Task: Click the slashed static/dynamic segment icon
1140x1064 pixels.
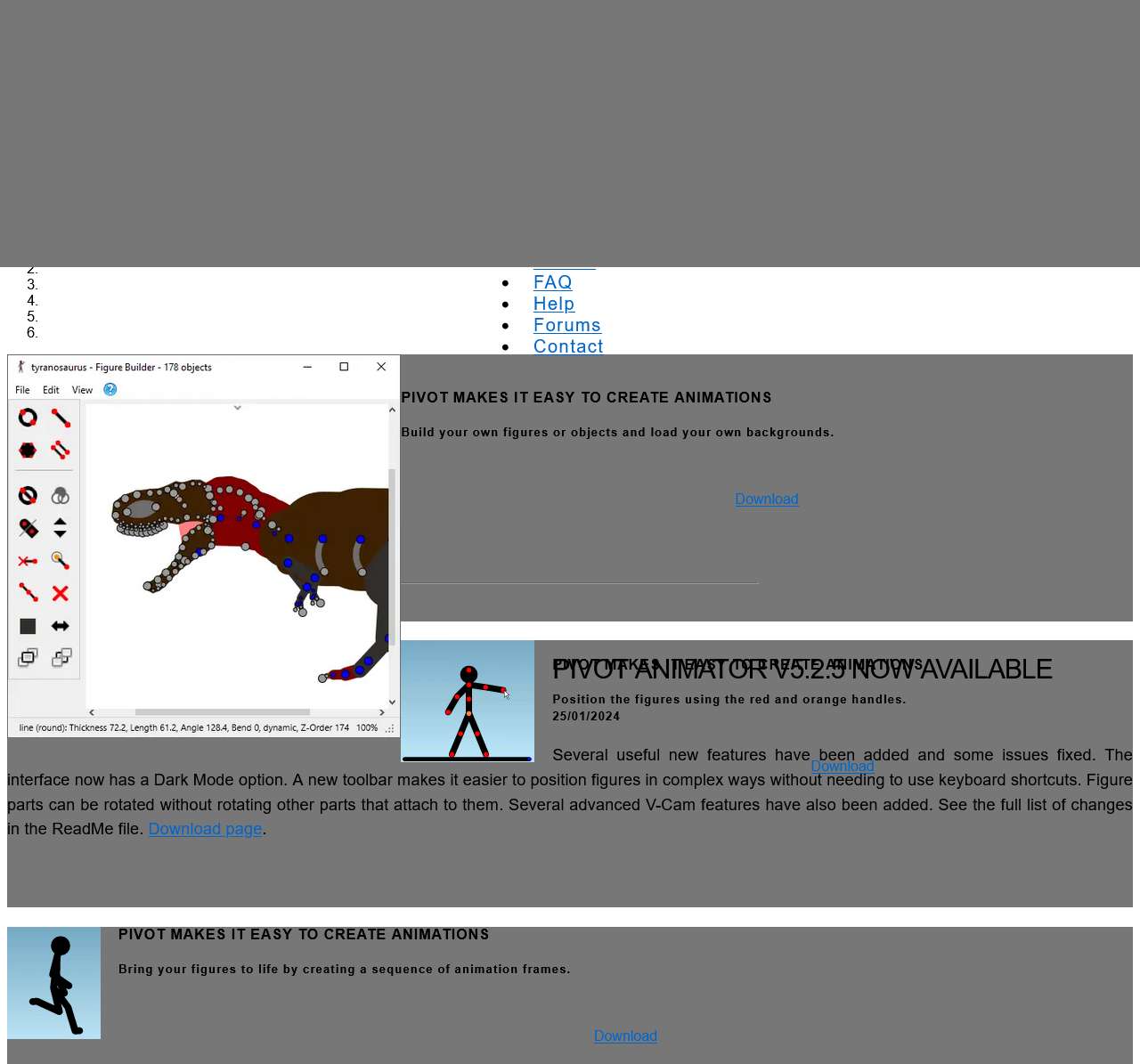Action: click(x=28, y=528)
